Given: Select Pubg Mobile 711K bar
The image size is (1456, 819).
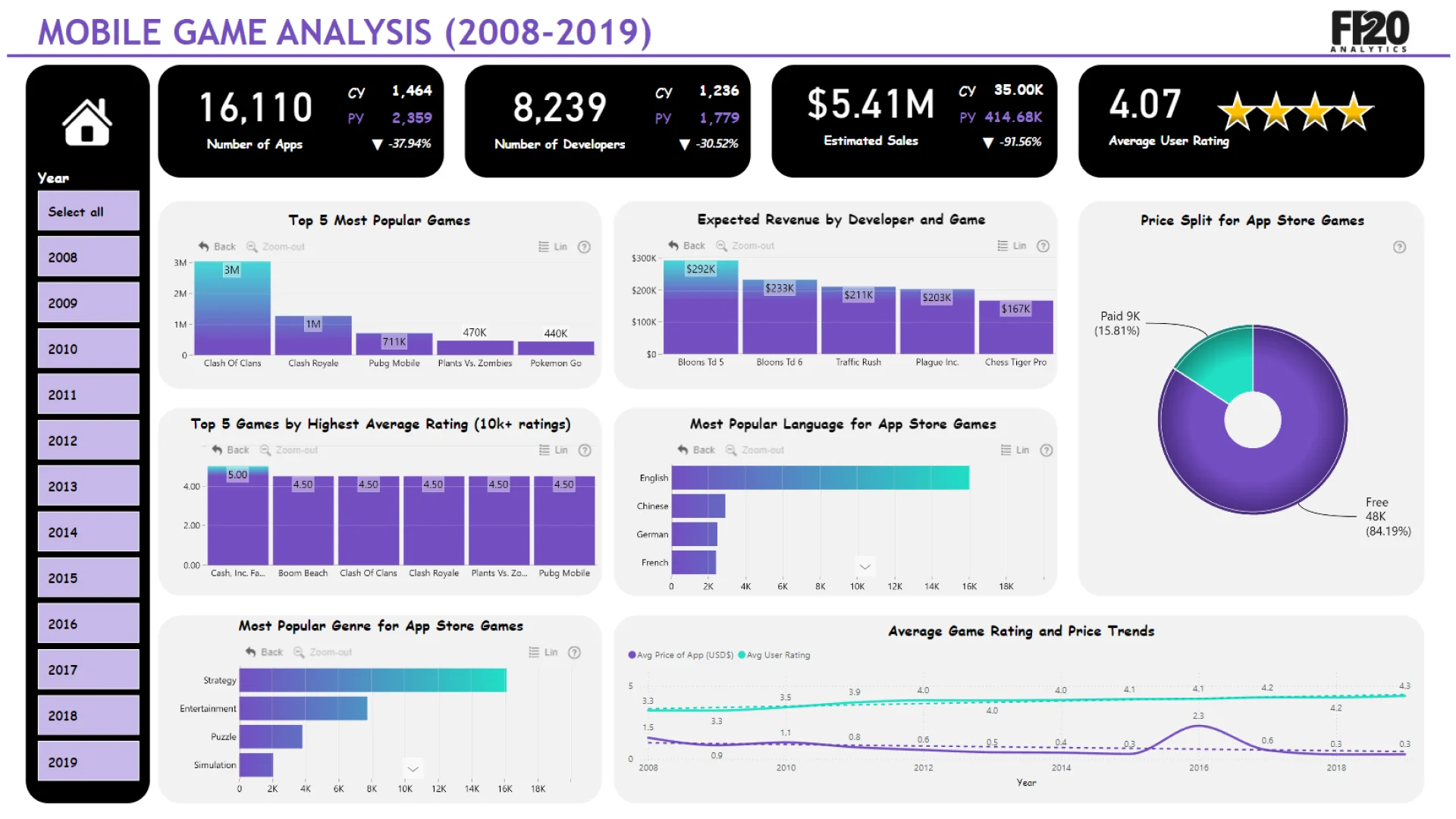Looking at the screenshot, I should [394, 344].
